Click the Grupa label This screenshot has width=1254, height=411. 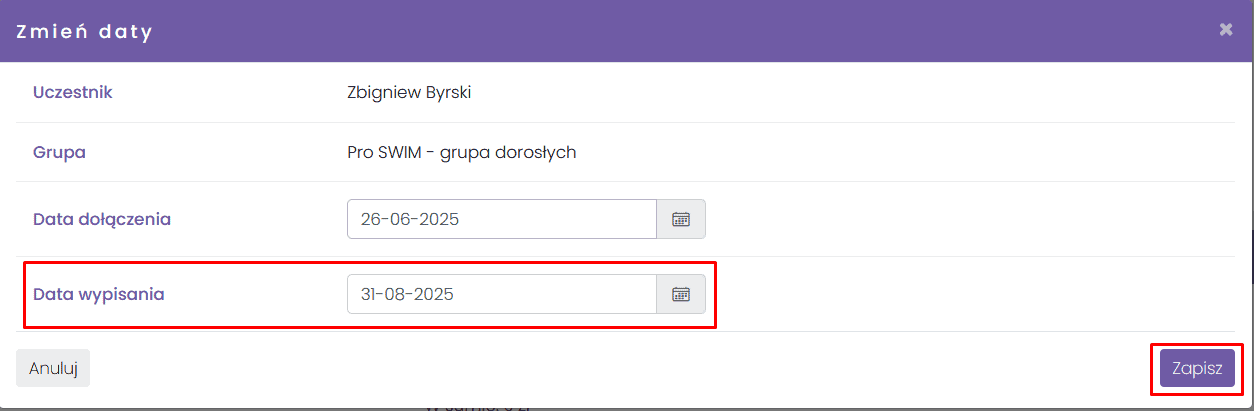pyautogui.click(x=59, y=152)
